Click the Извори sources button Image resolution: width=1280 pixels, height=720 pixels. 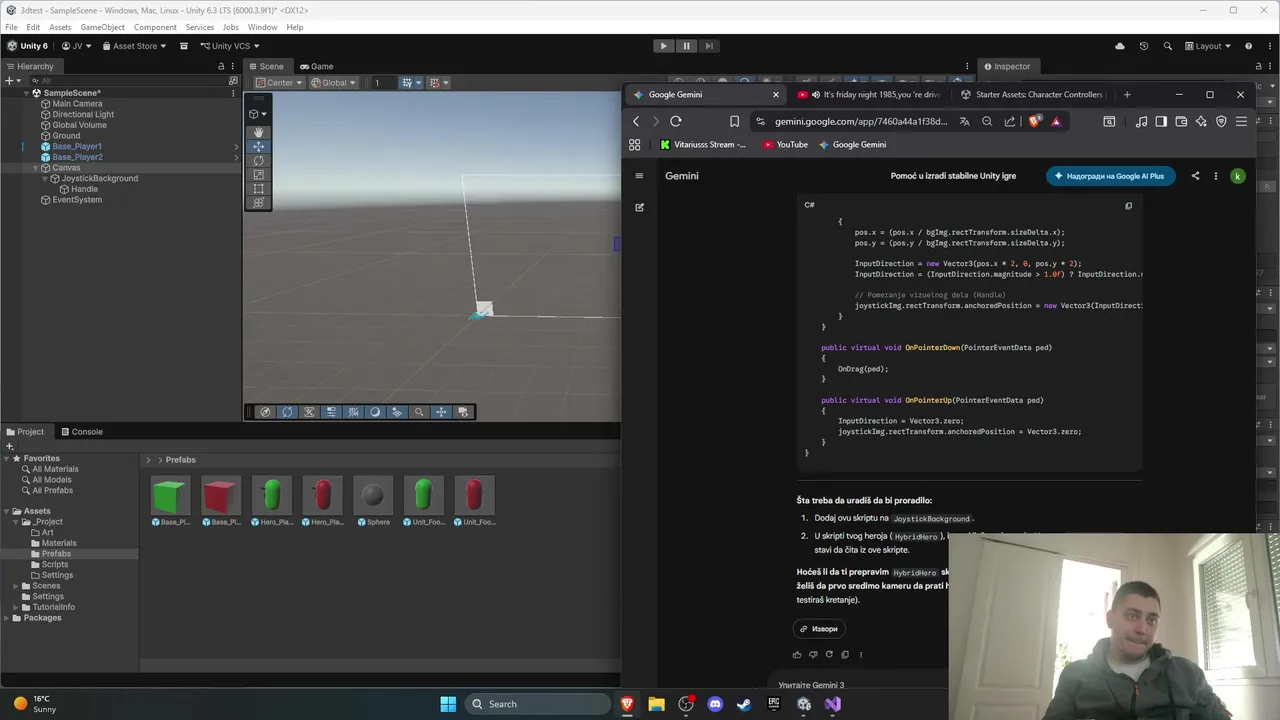point(820,629)
